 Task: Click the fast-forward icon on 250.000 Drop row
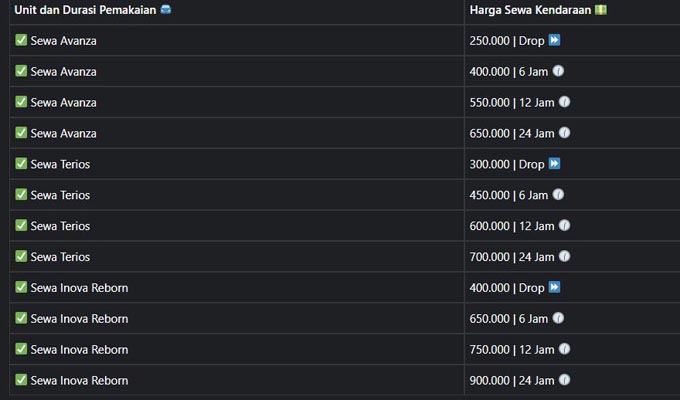click(x=554, y=40)
